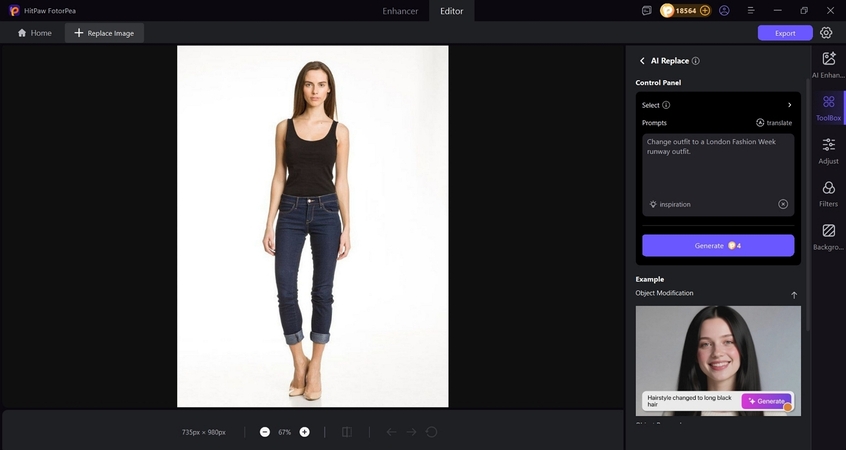
Task: Click the purple Generate button
Action: pyautogui.click(x=717, y=245)
